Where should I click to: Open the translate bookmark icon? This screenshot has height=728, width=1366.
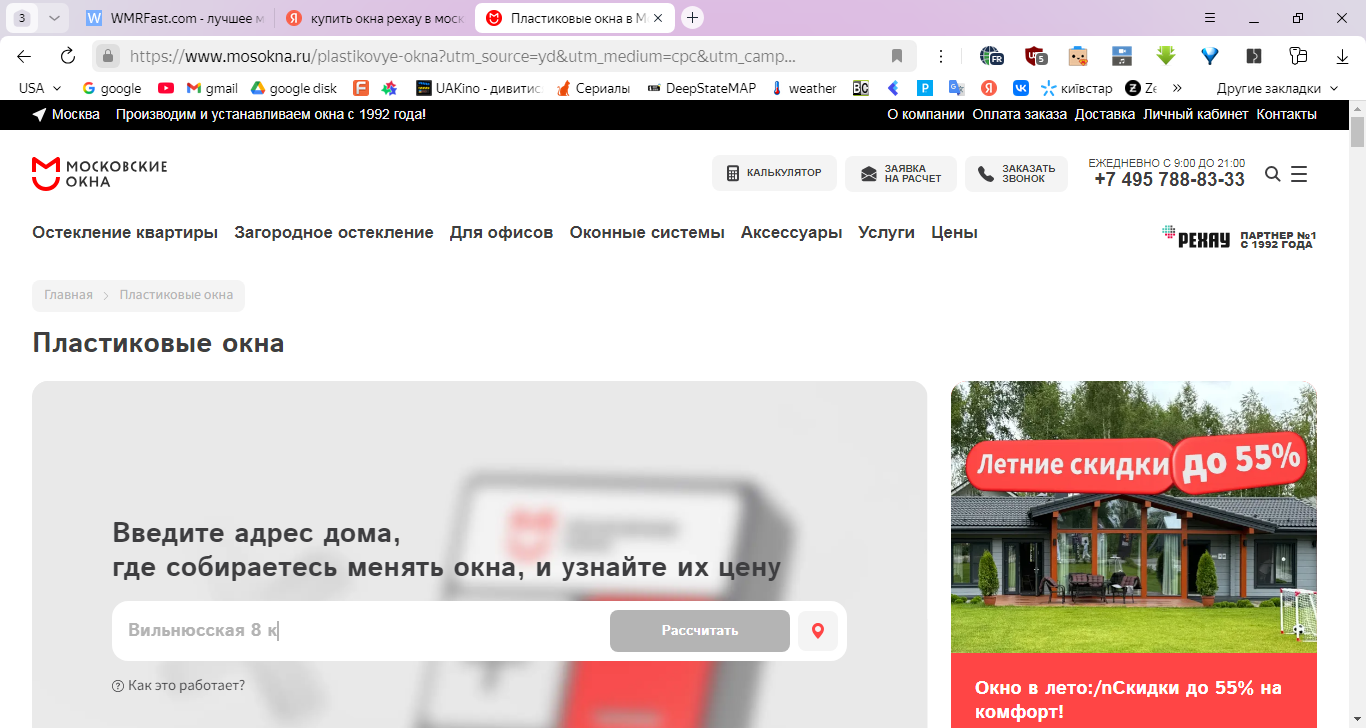tap(957, 88)
